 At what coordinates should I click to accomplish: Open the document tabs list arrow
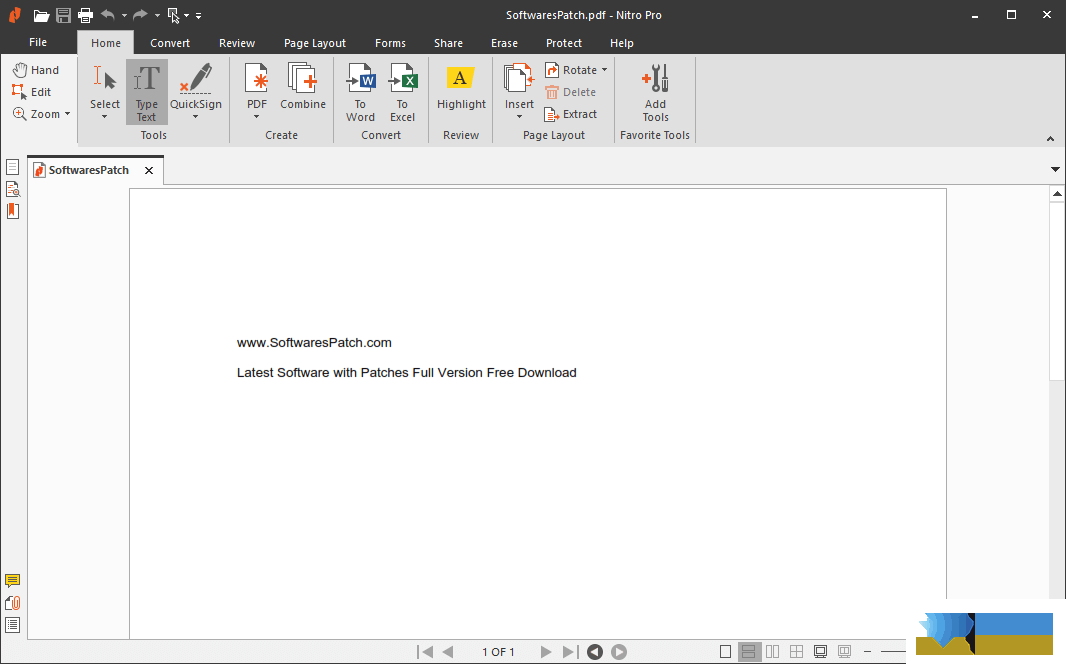click(x=1055, y=169)
